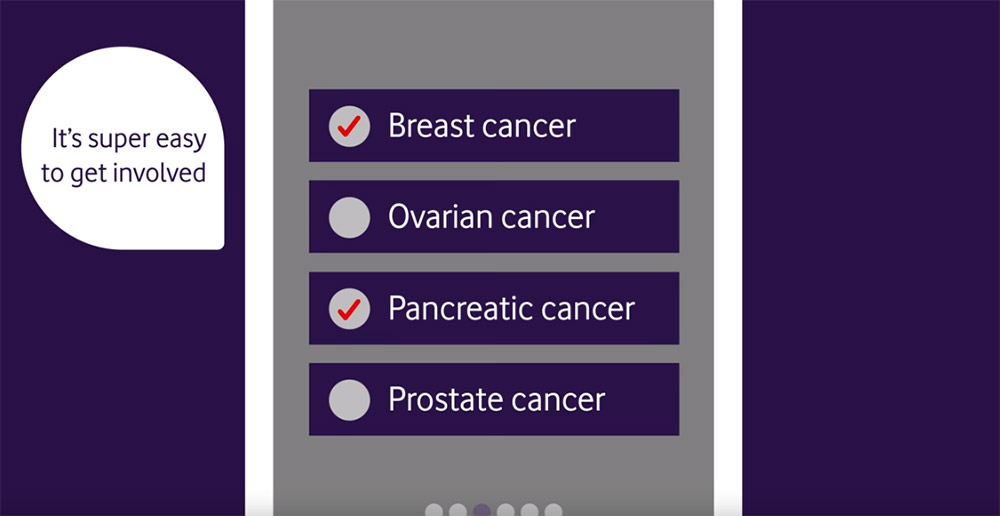Click the Breast cancer label text
This screenshot has height=516, width=1000.
[481, 126]
